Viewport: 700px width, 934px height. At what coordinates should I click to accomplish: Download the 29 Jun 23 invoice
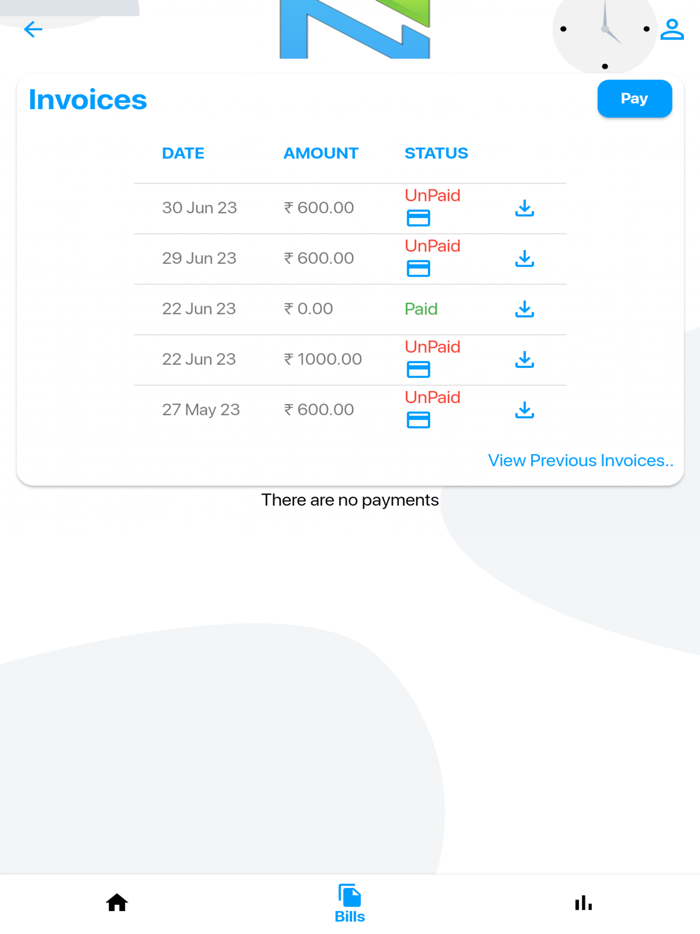[524, 258]
